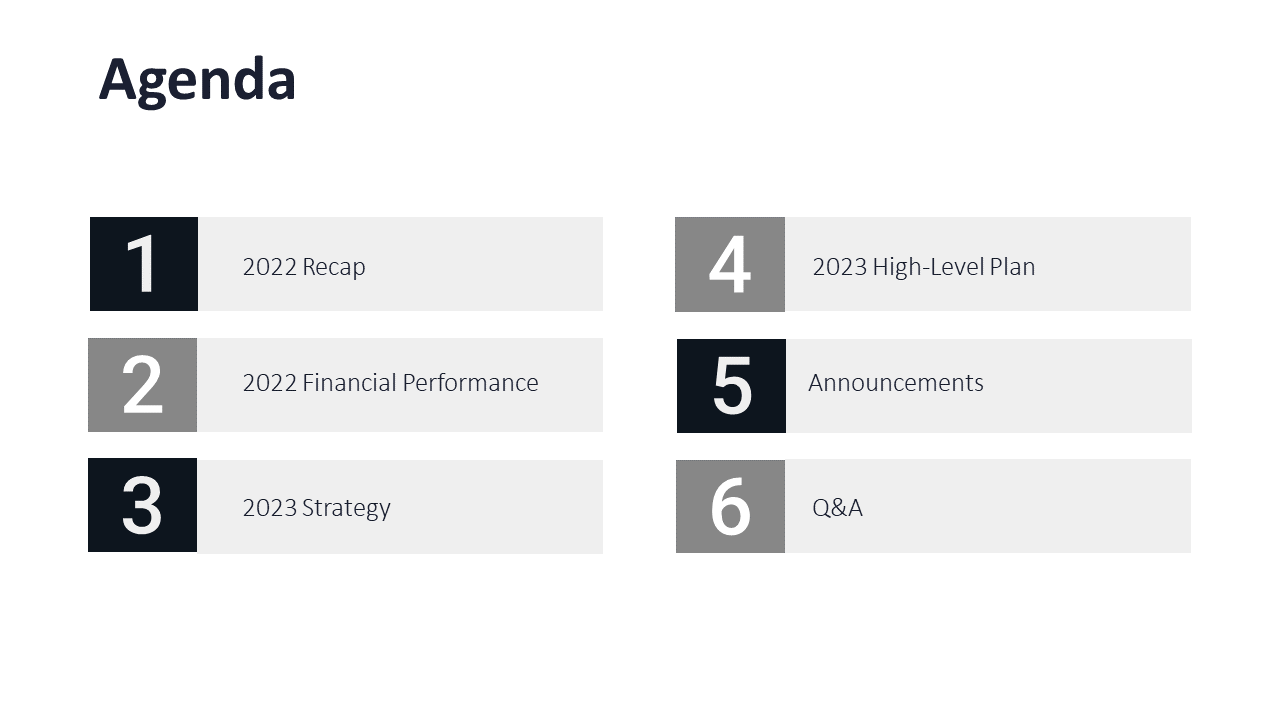Select the gray number 2 box
Image resolution: width=1280 pixels, height=720 pixels.
pyautogui.click(x=142, y=385)
